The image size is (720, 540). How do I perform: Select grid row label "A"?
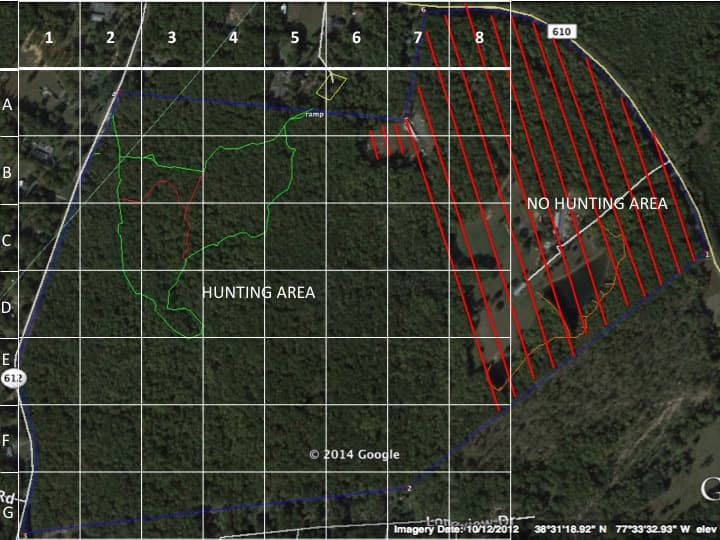(7, 105)
